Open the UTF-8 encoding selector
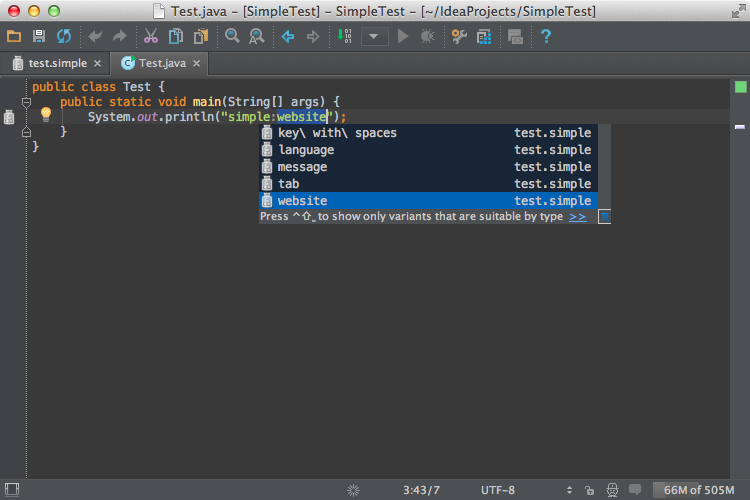The image size is (750, 500). click(x=498, y=490)
